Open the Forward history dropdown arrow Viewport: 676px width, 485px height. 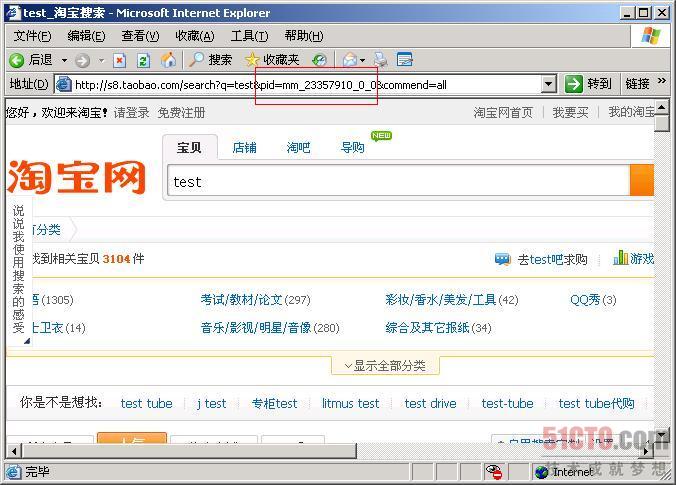click(x=102, y=60)
